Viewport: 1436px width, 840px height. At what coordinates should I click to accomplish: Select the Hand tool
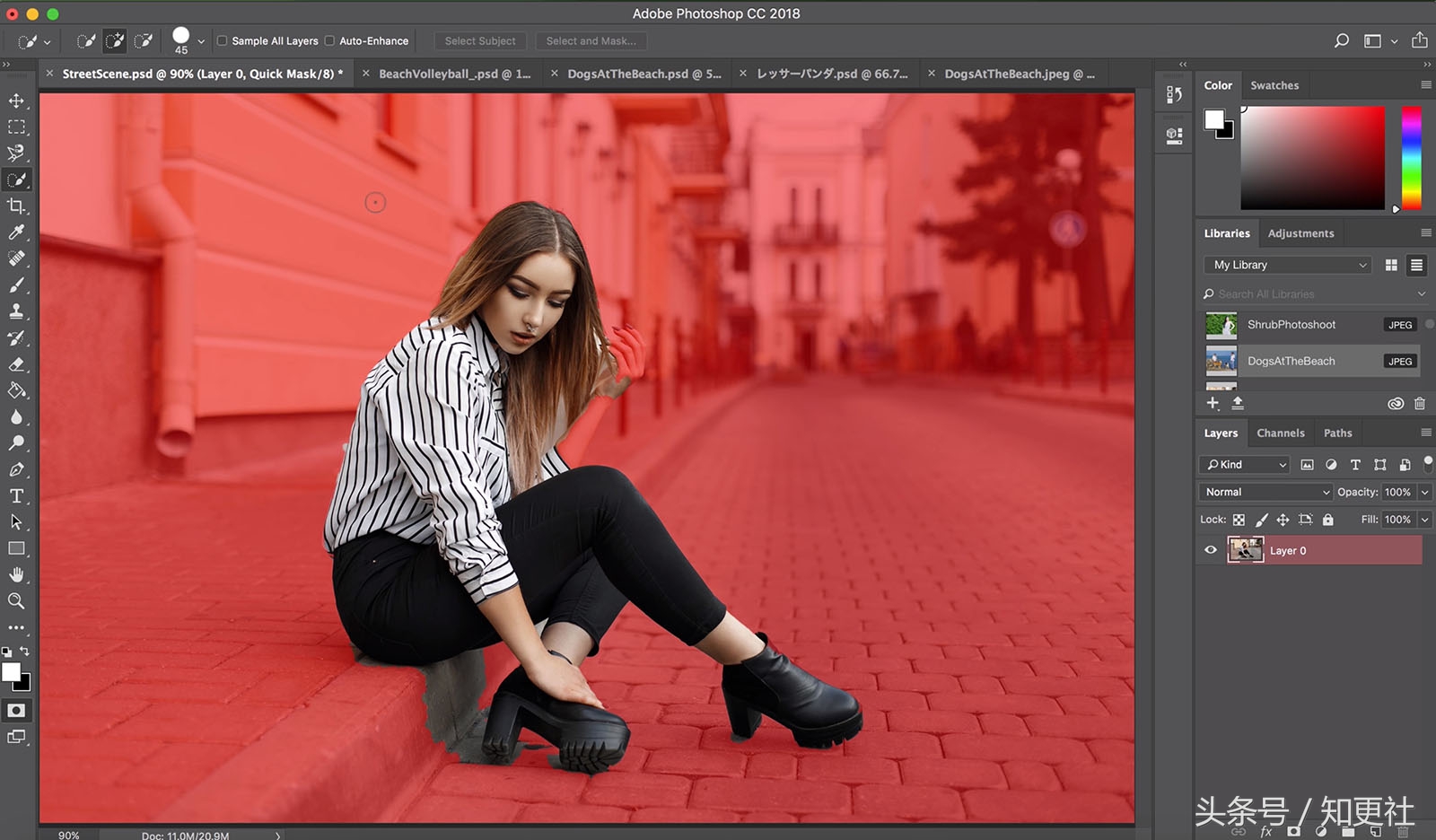[x=16, y=574]
